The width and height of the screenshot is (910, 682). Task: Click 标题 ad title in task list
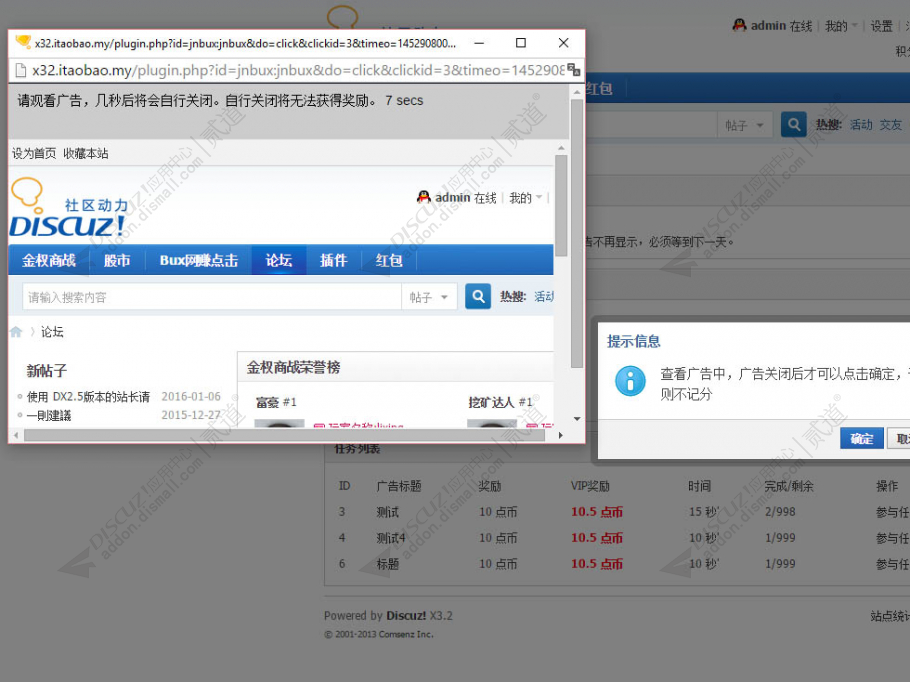388,564
